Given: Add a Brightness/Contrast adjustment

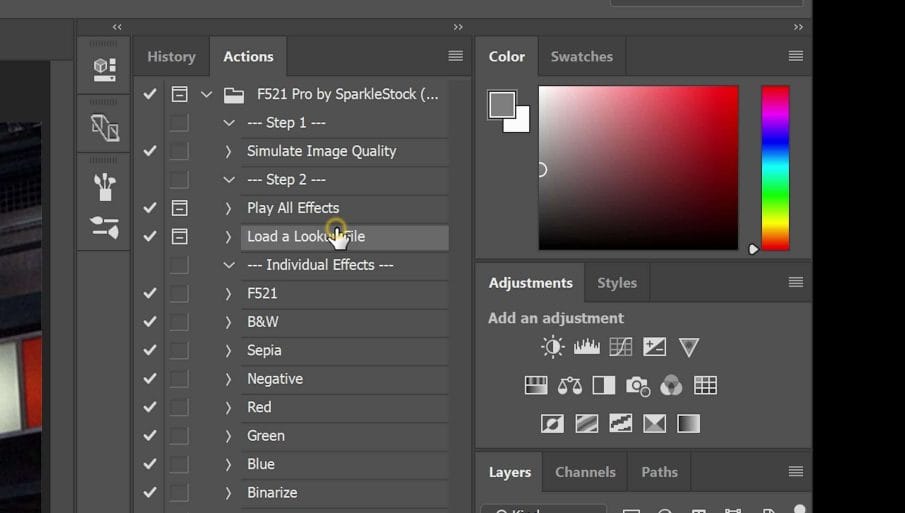Looking at the screenshot, I should (x=552, y=347).
